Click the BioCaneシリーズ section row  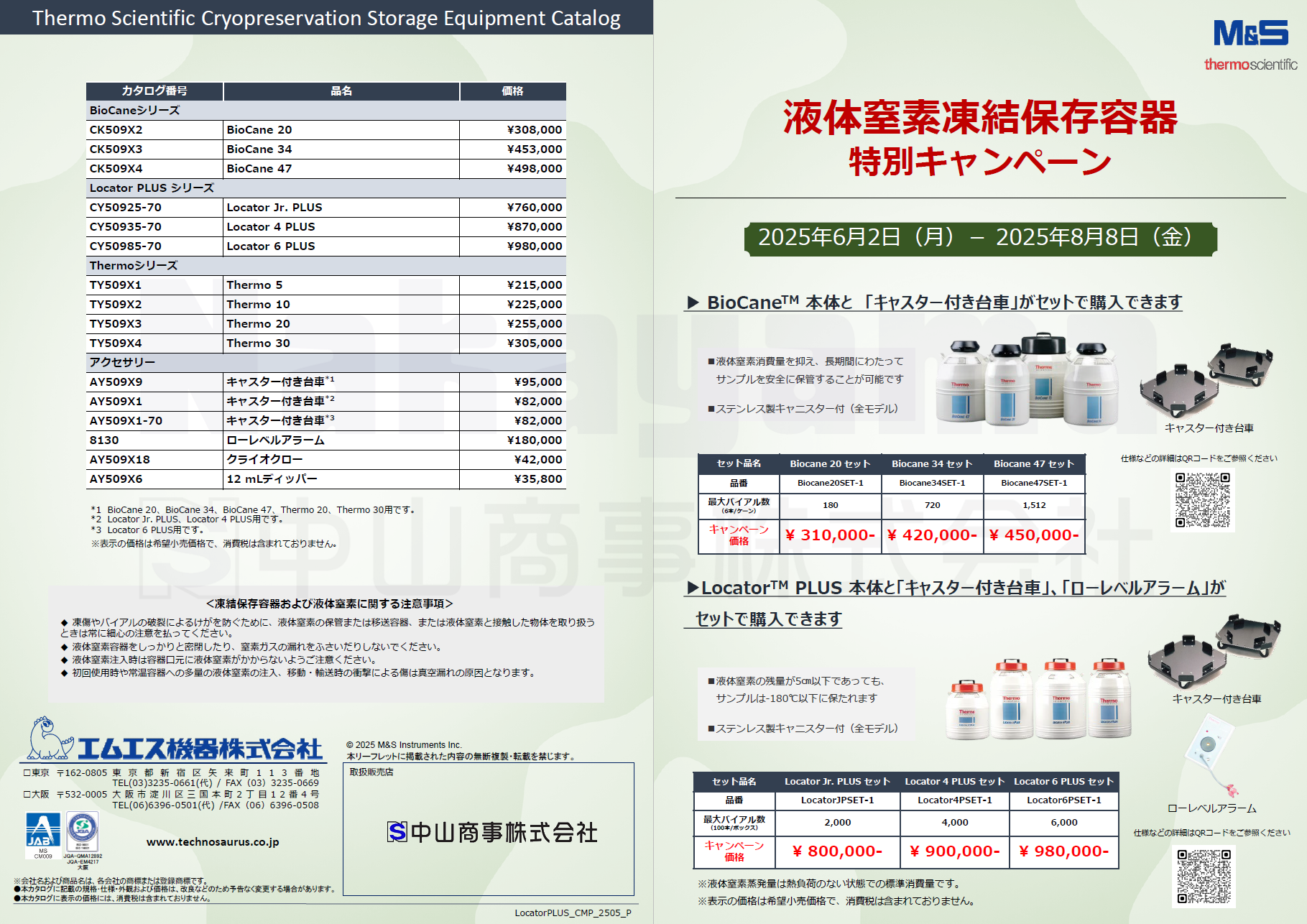coord(326,111)
